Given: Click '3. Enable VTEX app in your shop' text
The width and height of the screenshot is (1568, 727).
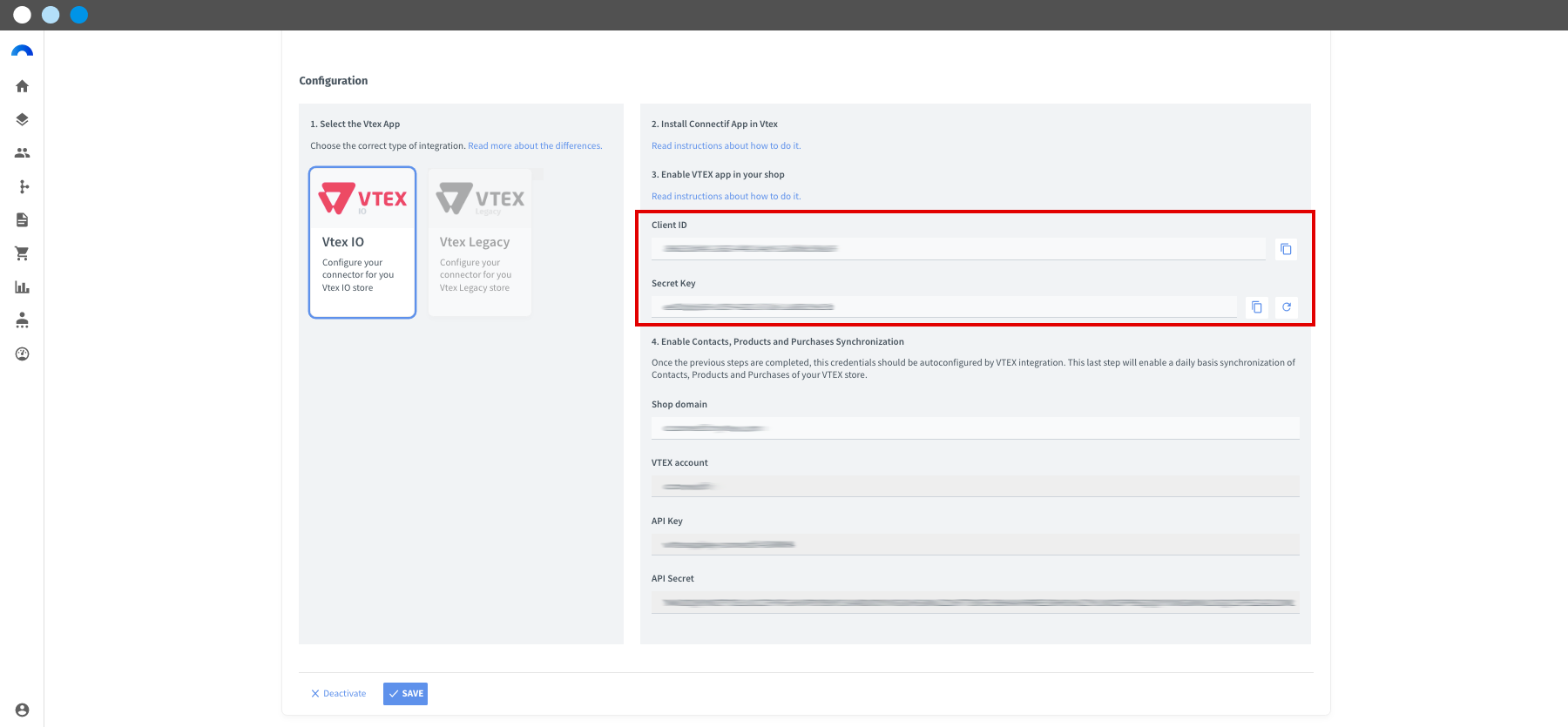Looking at the screenshot, I should [718, 175].
